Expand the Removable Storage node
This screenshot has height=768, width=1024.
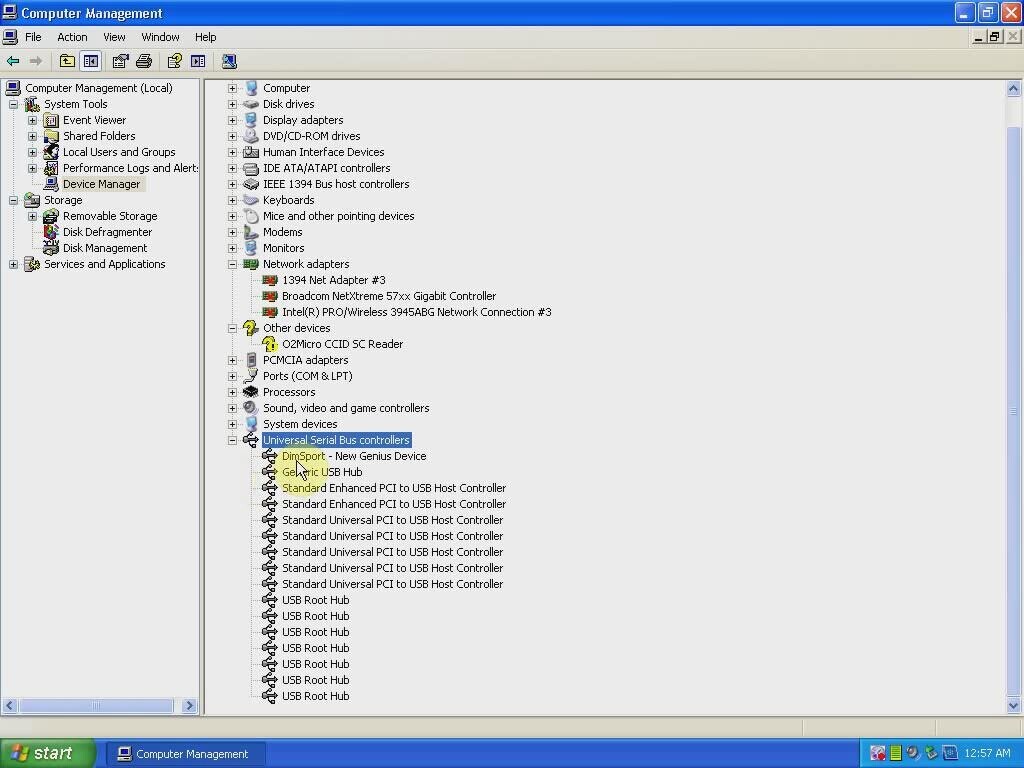(33, 216)
